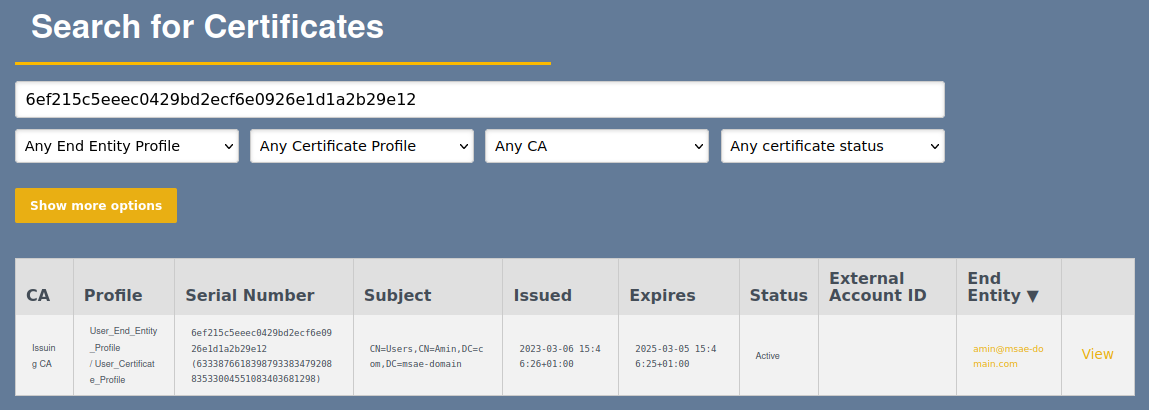
Task: Click the External Account ID column header
Action: [x=878, y=287]
